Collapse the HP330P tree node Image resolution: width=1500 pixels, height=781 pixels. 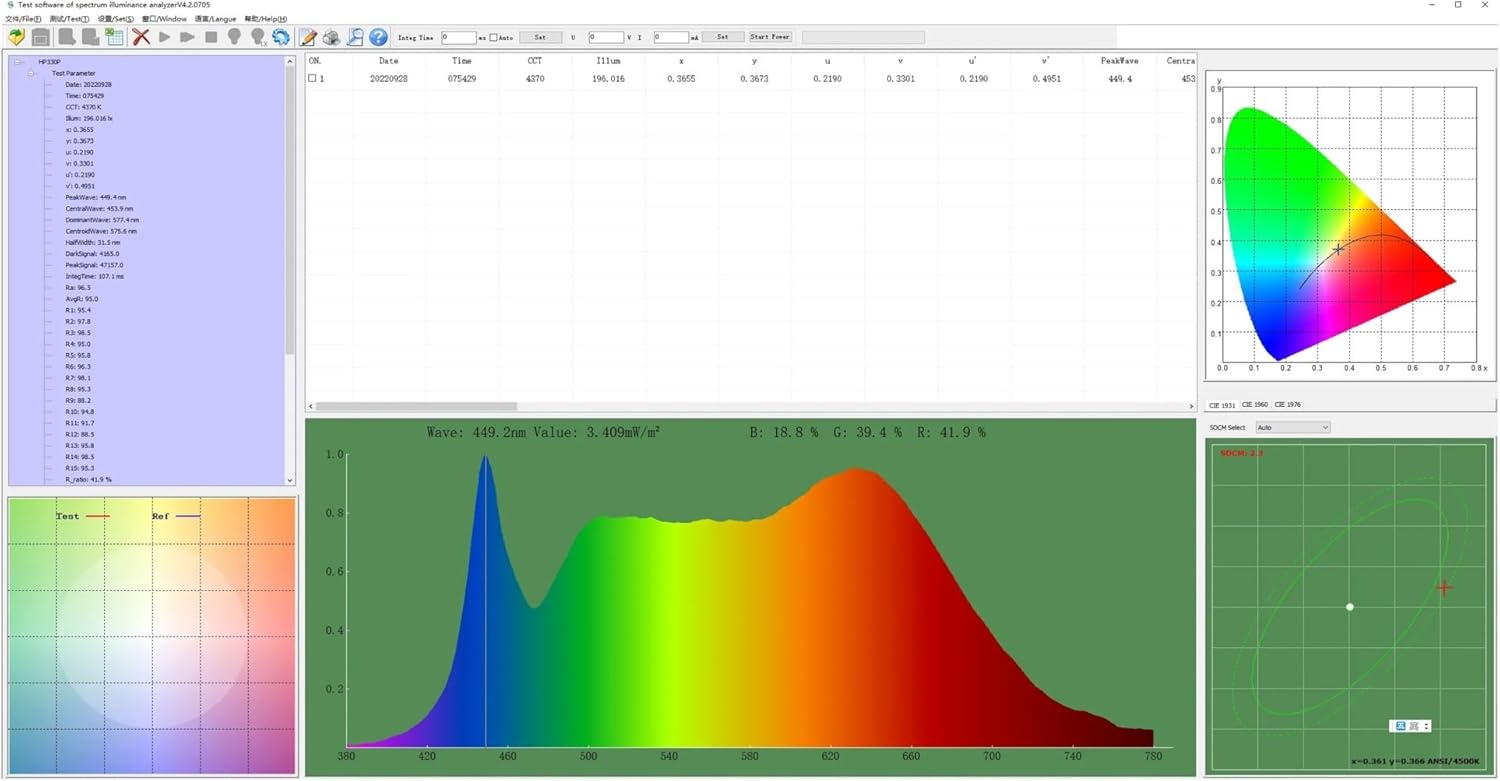19,62
